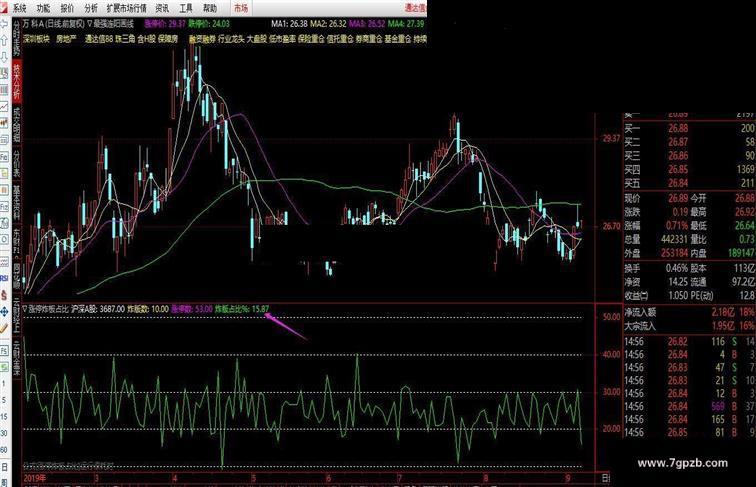The width and height of the screenshot is (756, 487).
Task: Click the blue four-way move arrows icon
Action: point(4,312)
